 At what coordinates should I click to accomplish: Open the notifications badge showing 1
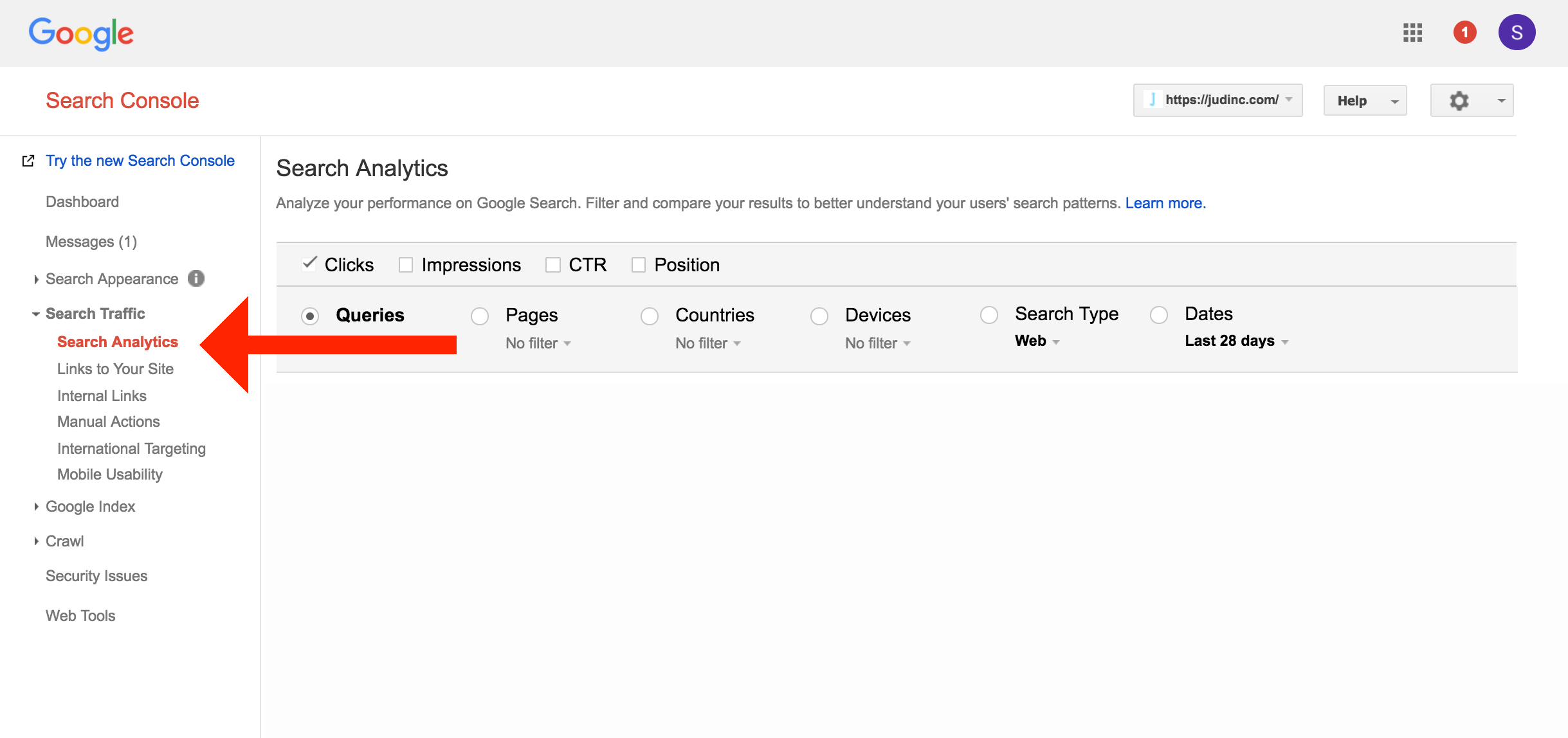click(1464, 32)
